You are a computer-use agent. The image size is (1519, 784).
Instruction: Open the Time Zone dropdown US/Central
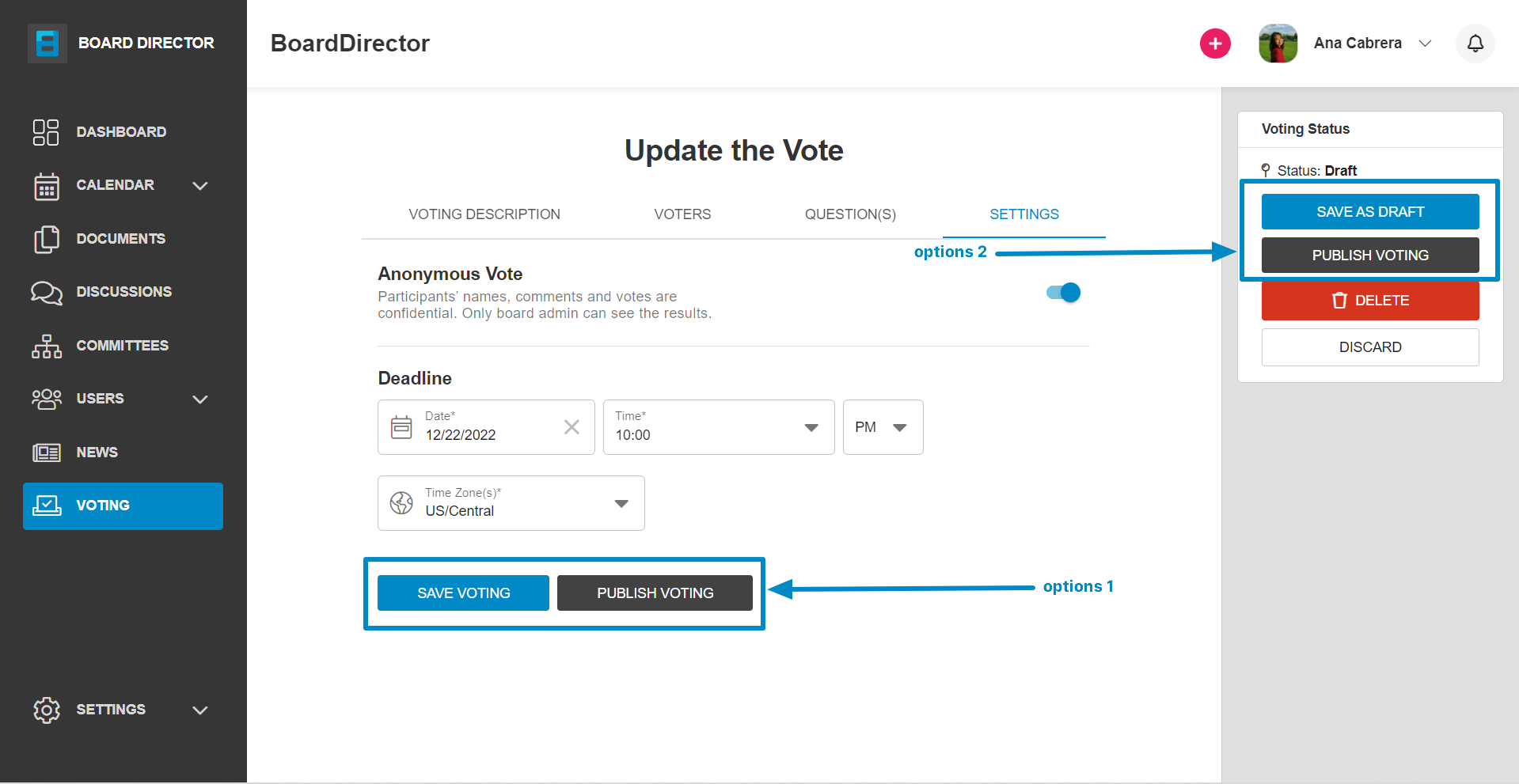click(511, 503)
